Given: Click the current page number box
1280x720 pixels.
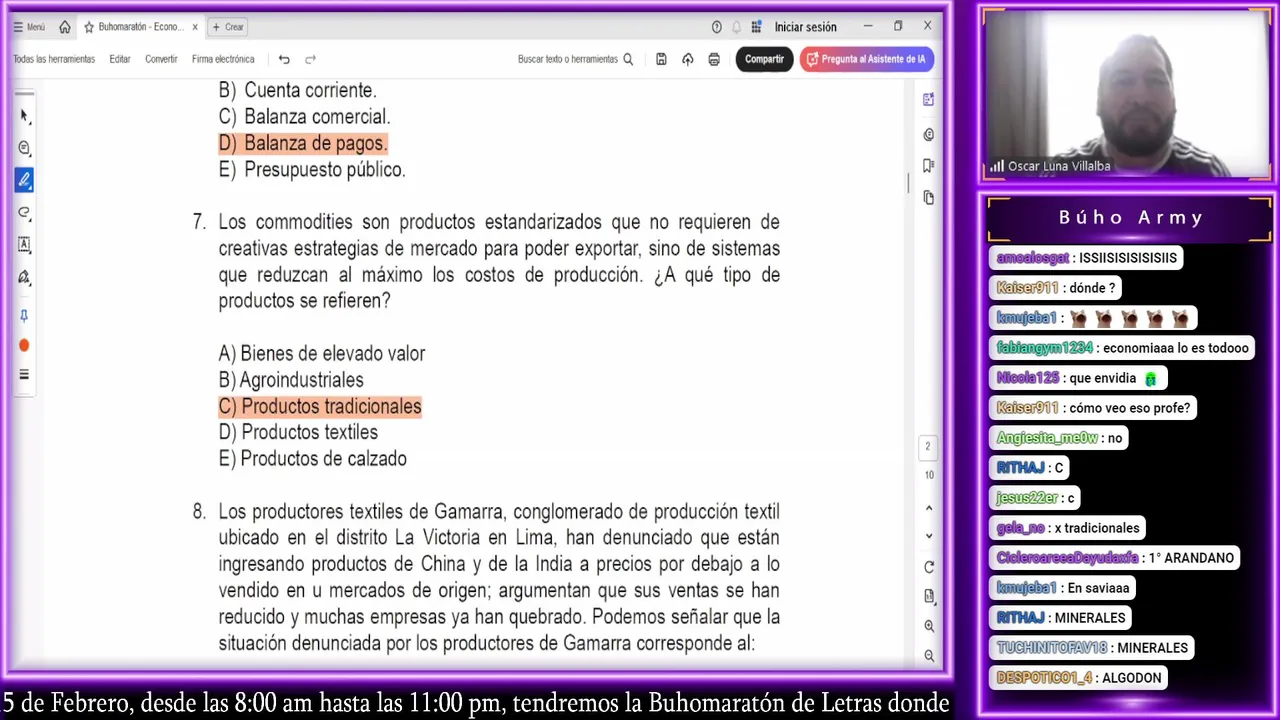Looking at the screenshot, I should (927, 447).
